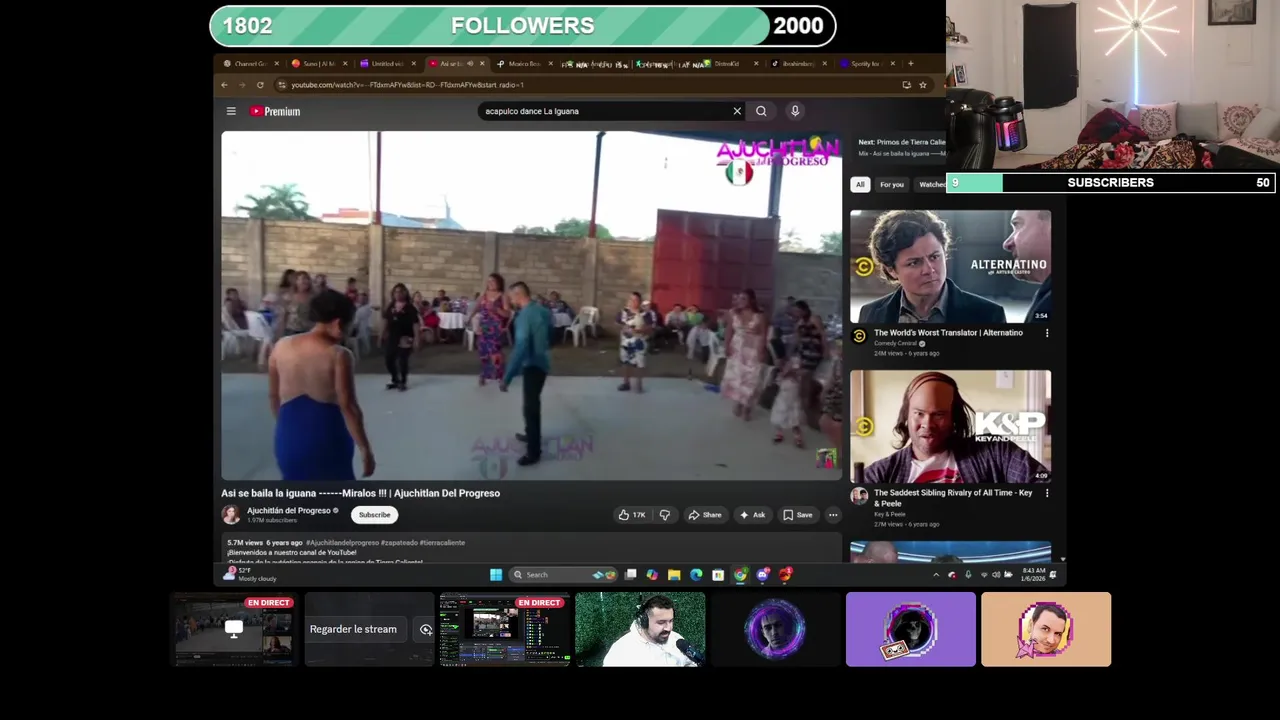Open Microsoft Store from the taskbar
This screenshot has width=1280, height=720.
point(718,574)
